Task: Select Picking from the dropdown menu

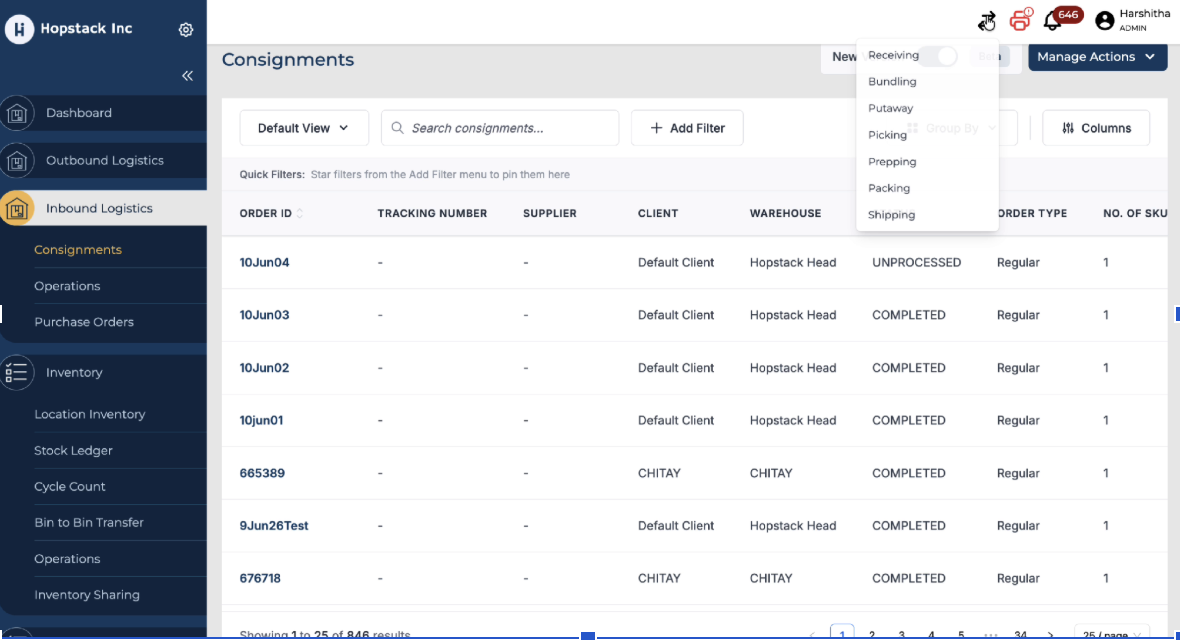Action: point(887,135)
